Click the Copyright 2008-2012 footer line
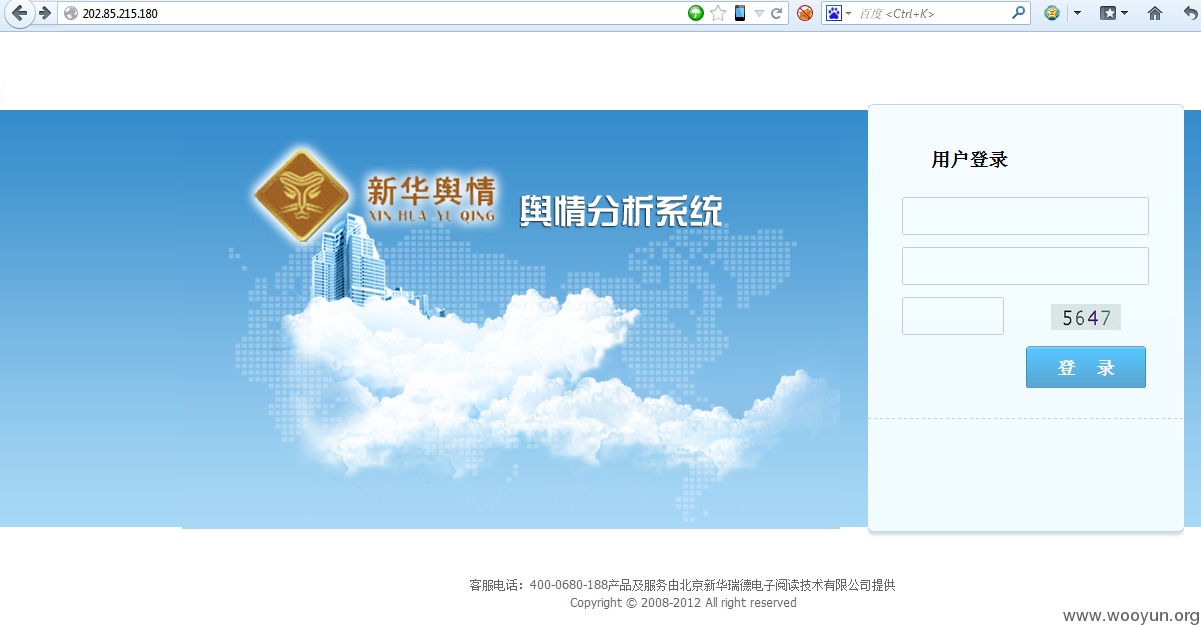Viewport: 1201px width, 625px height. (x=683, y=603)
